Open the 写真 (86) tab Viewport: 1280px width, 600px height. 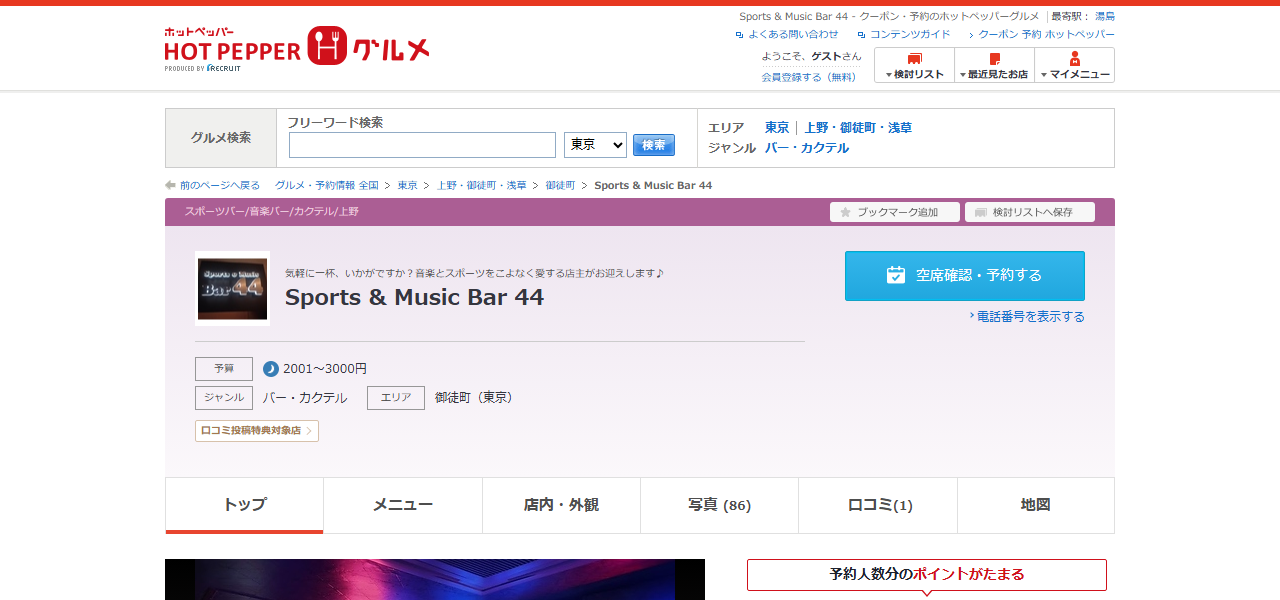(x=719, y=506)
